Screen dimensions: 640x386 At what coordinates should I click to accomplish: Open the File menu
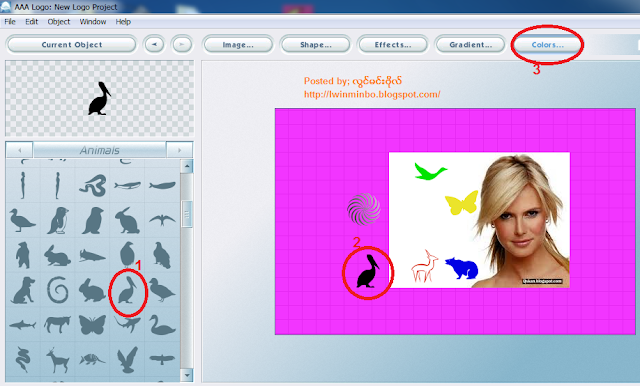[x=10, y=22]
